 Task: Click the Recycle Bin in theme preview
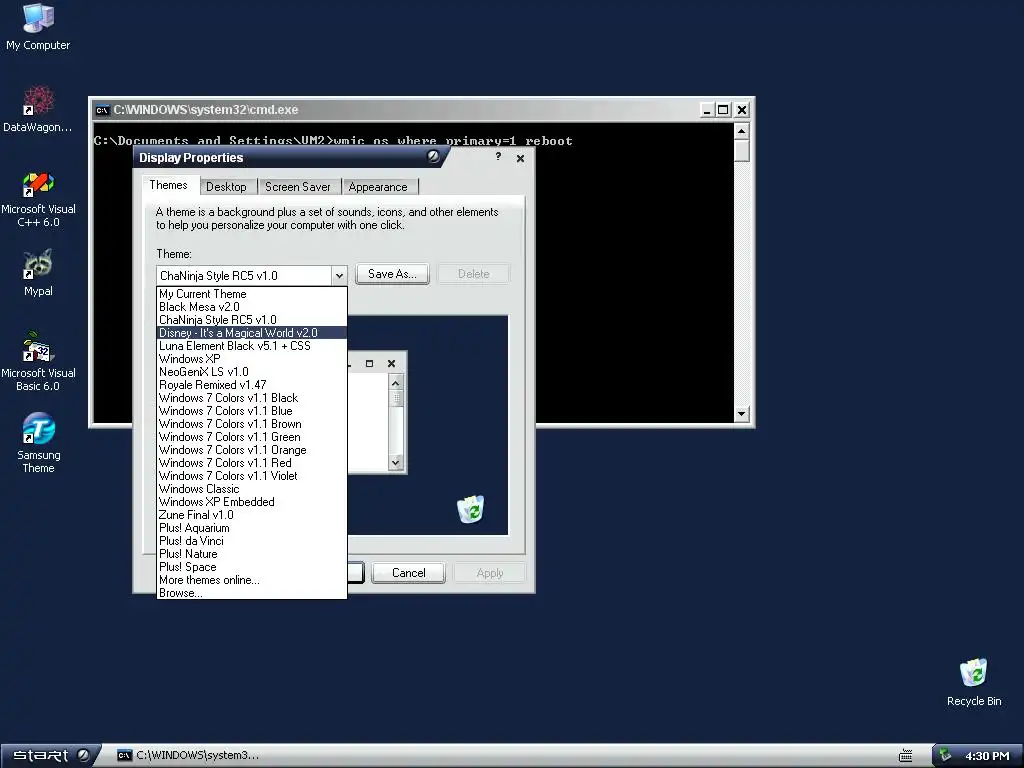click(470, 509)
